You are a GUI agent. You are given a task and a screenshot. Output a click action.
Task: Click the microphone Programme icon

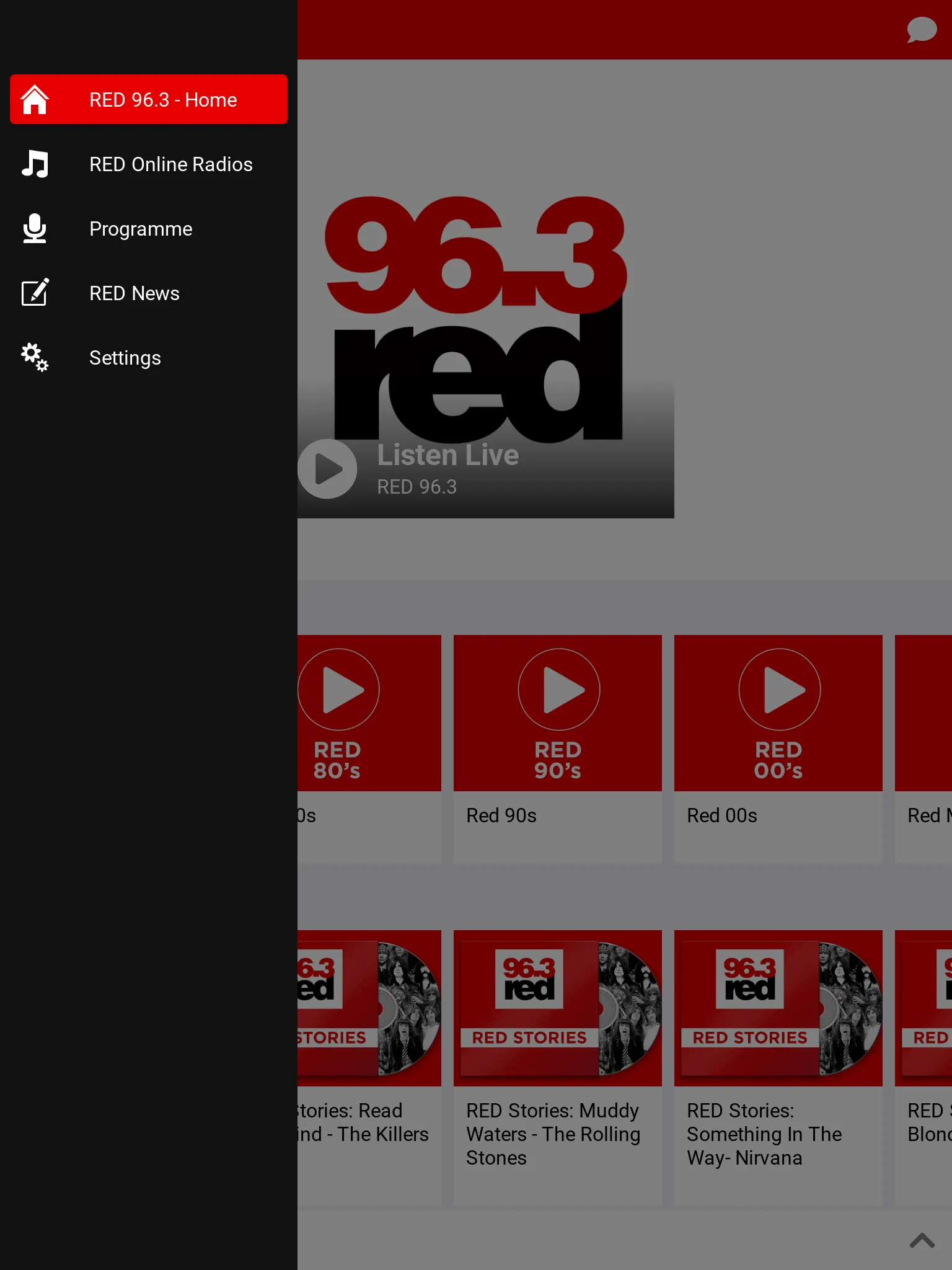(35, 229)
